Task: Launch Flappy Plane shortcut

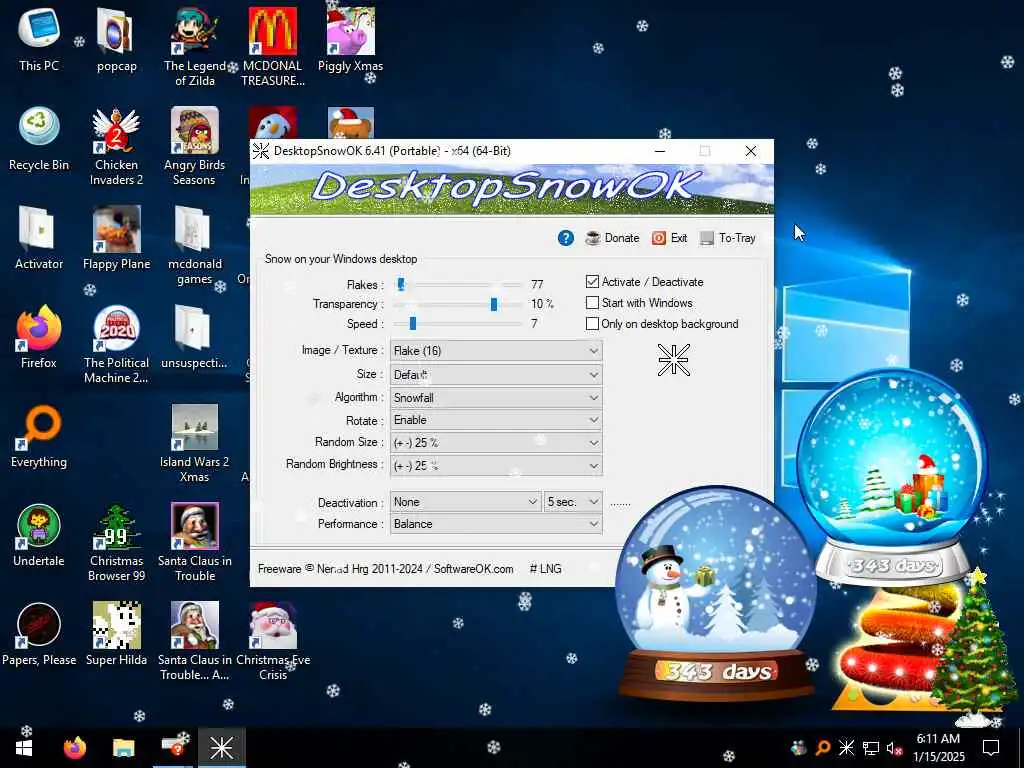Action: (x=116, y=238)
